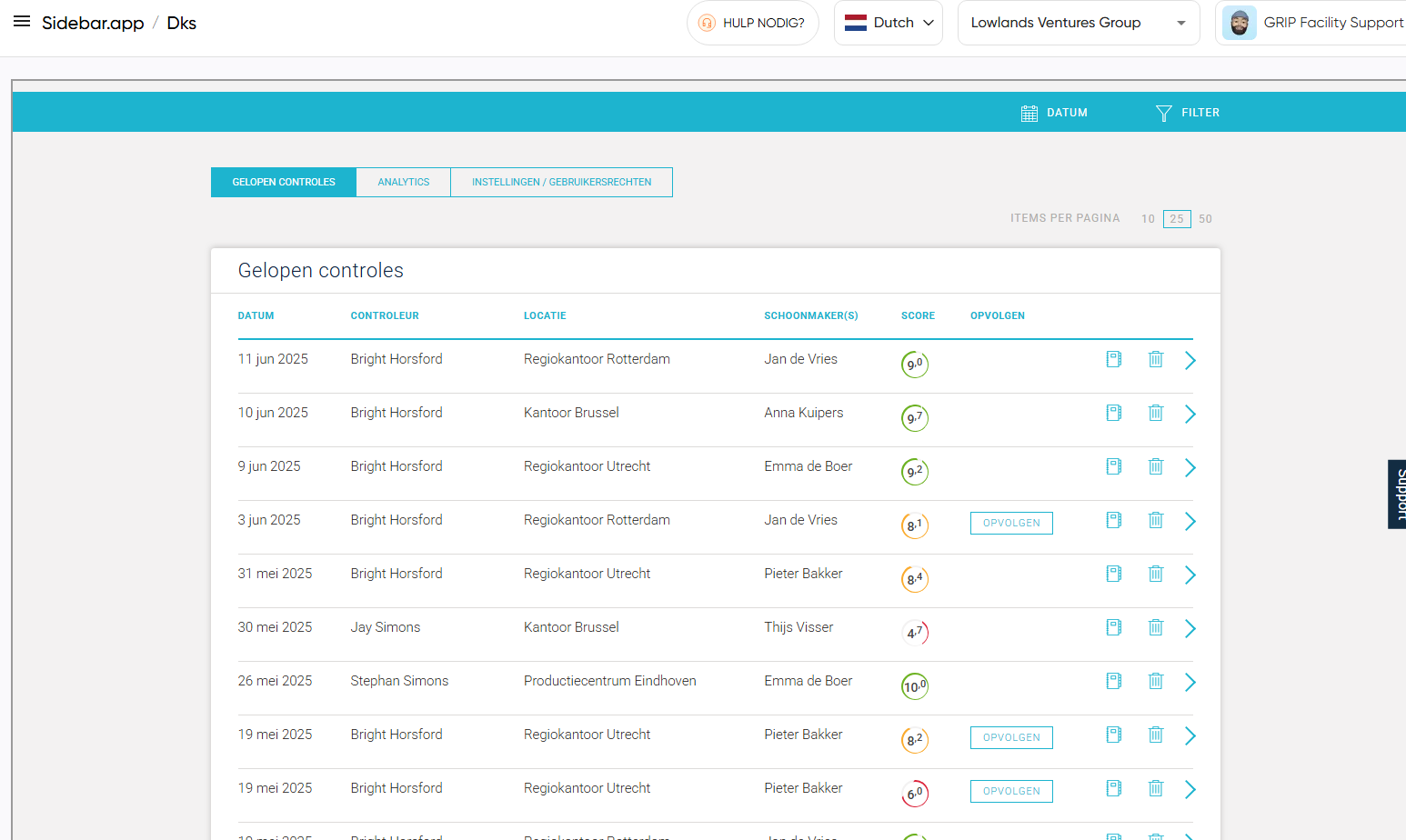Show 25 items per page
Viewport: 1406px width, 840px height.
coord(1177,219)
